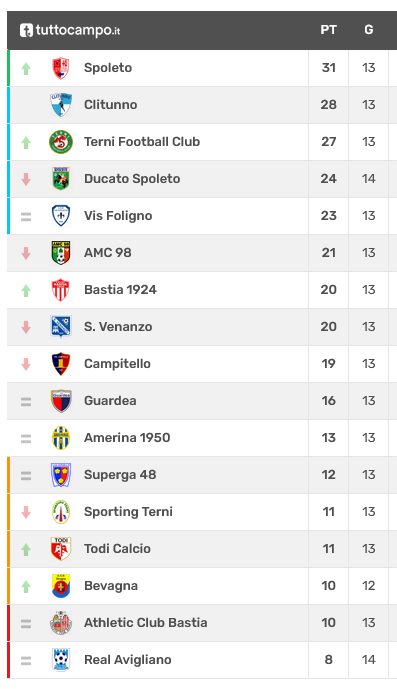This screenshot has width=397, height=689.
Task: Click the AMC 98 crest
Action: 61,253
